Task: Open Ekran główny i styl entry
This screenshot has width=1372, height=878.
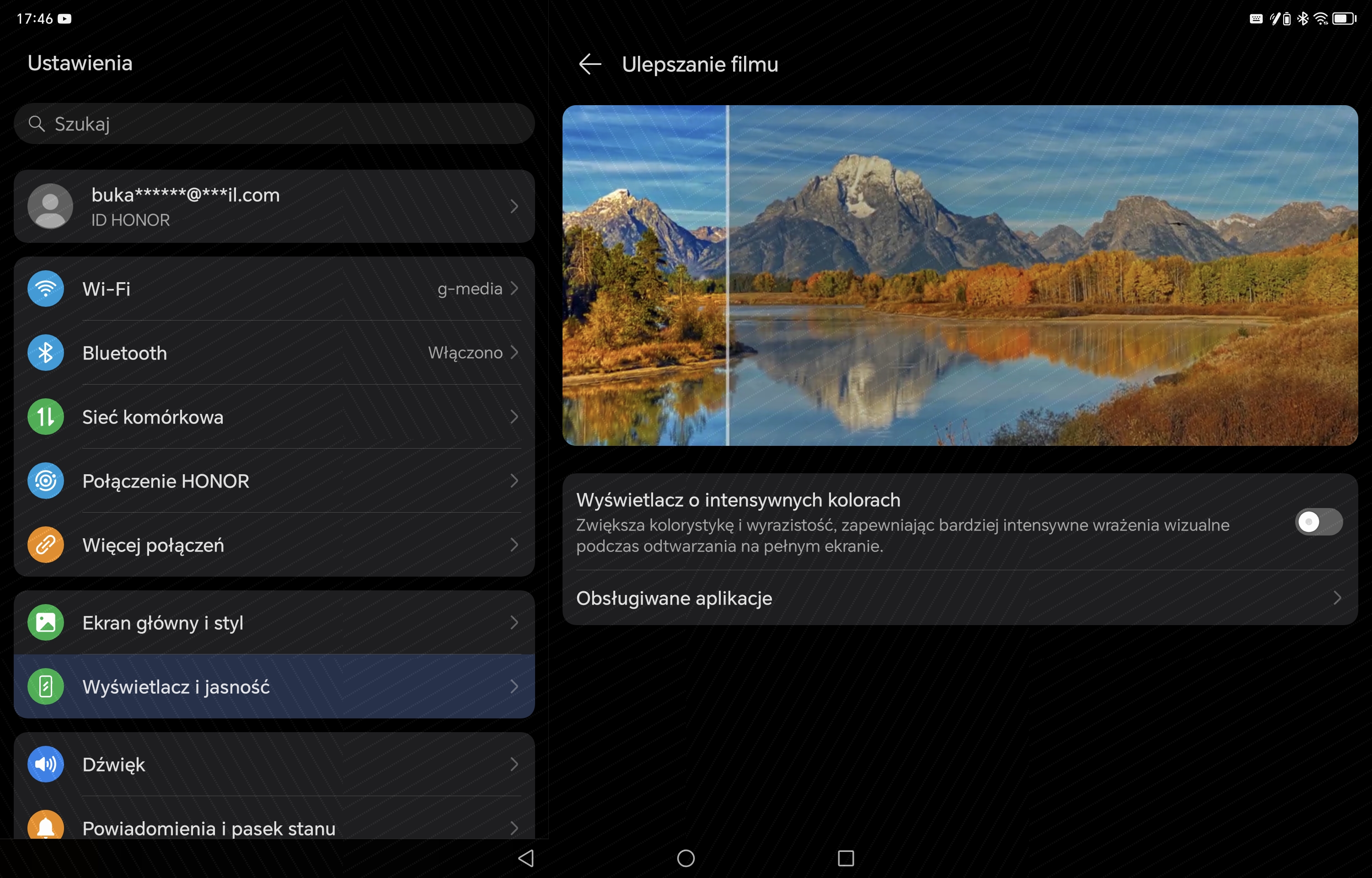Action: [x=274, y=622]
